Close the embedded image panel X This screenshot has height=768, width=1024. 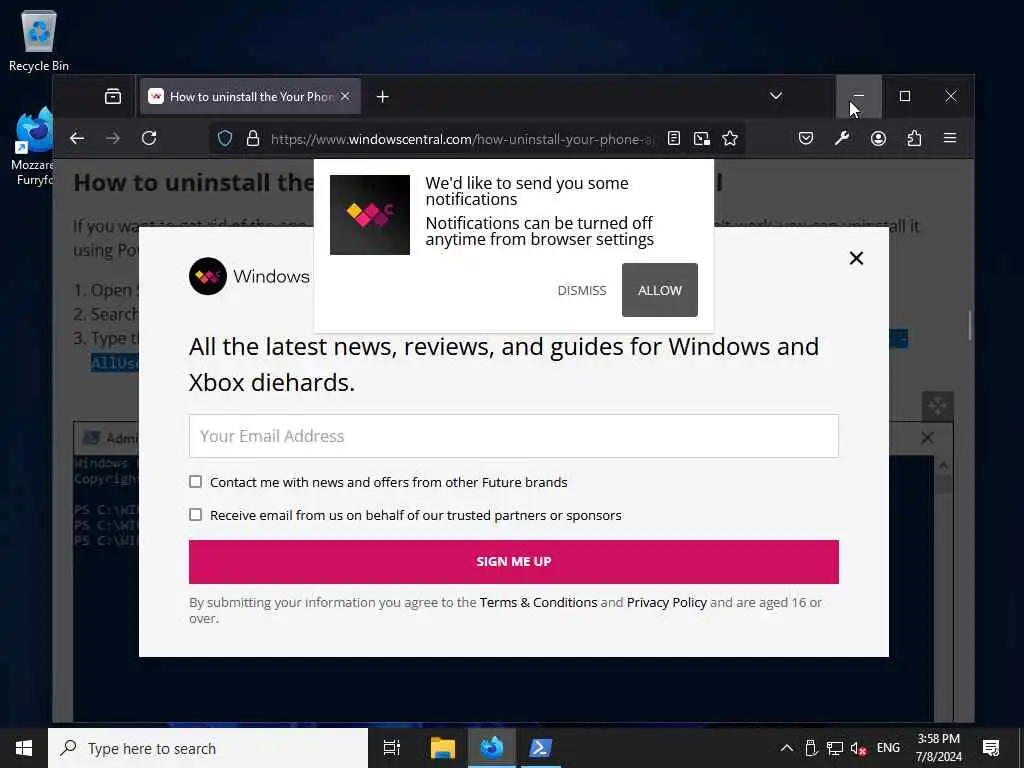[x=927, y=438]
